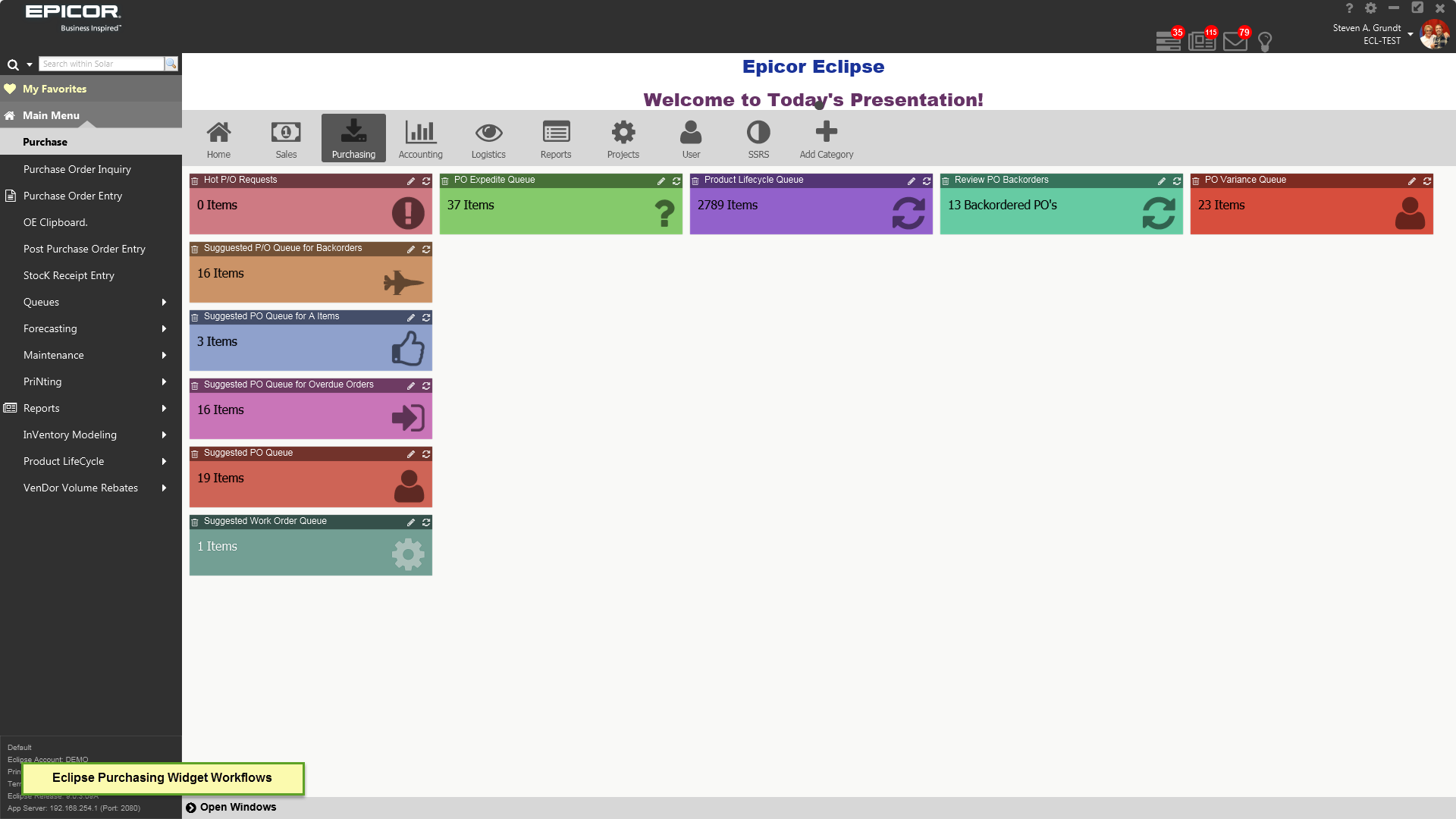Click the Add Category button
Viewport: 1456px width, 819px height.
[x=825, y=137]
